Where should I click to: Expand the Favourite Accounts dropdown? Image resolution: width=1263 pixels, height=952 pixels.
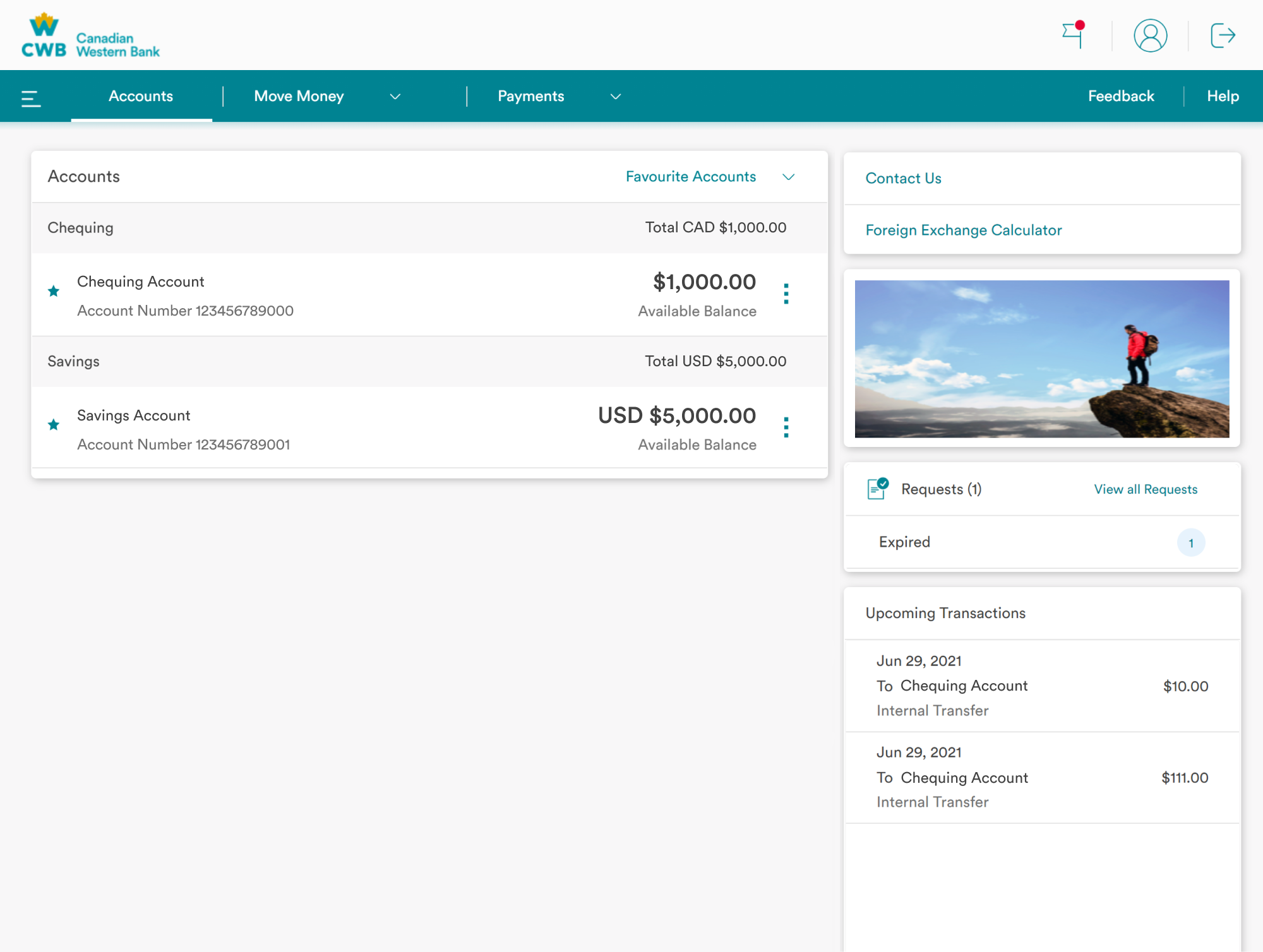point(788,177)
